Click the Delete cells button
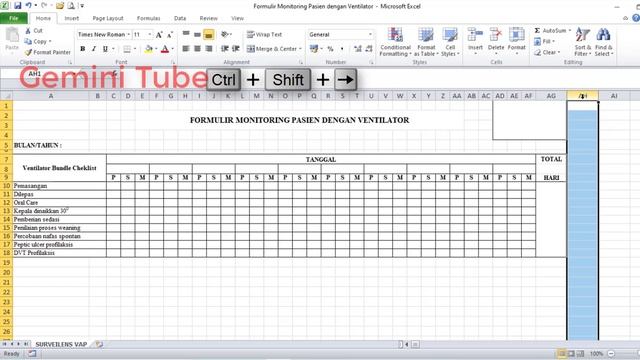Image resolution: width=640 pixels, height=360 pixels. (496, 41)
